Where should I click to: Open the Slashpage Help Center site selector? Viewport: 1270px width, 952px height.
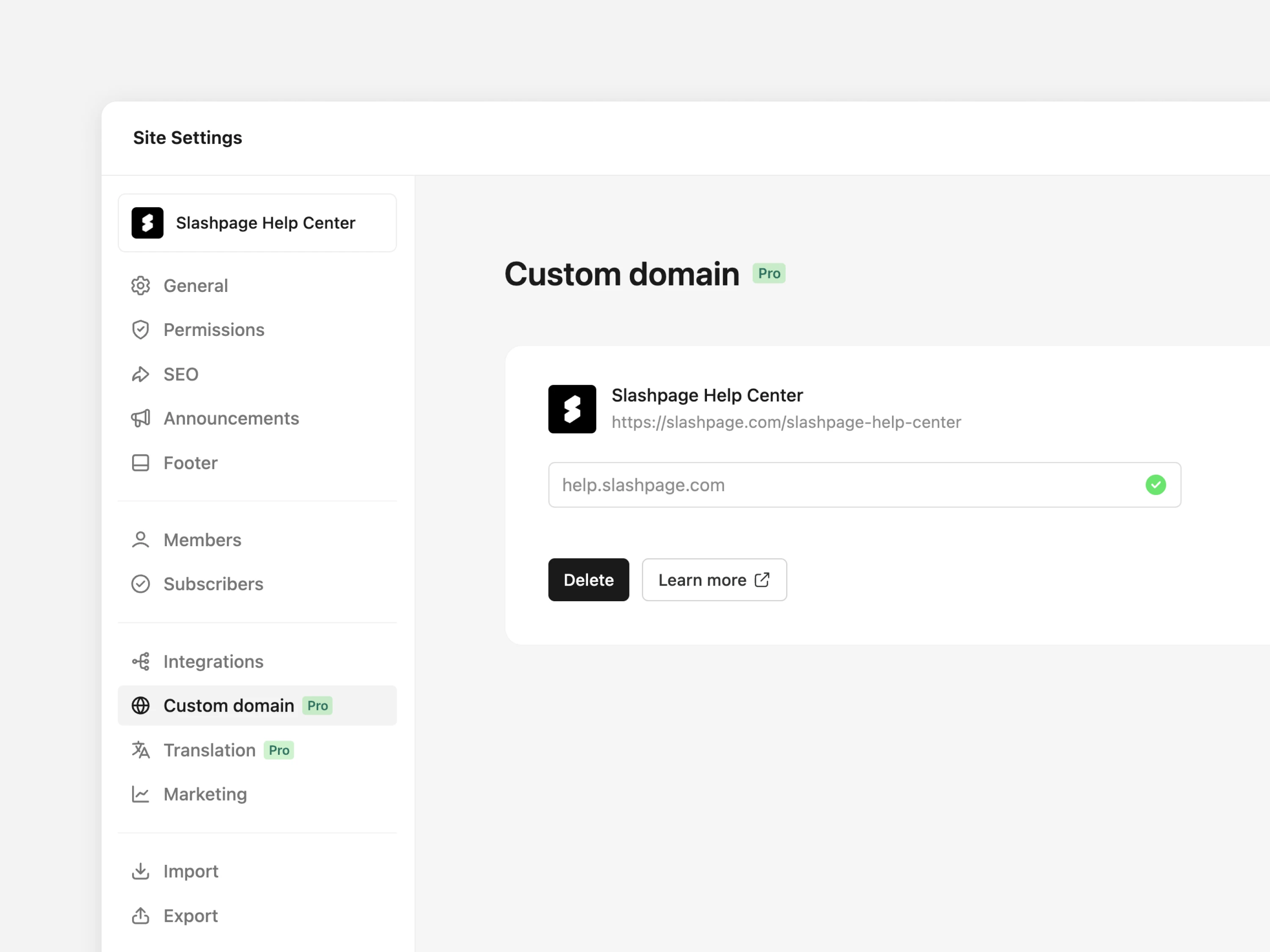click(257, 223)
